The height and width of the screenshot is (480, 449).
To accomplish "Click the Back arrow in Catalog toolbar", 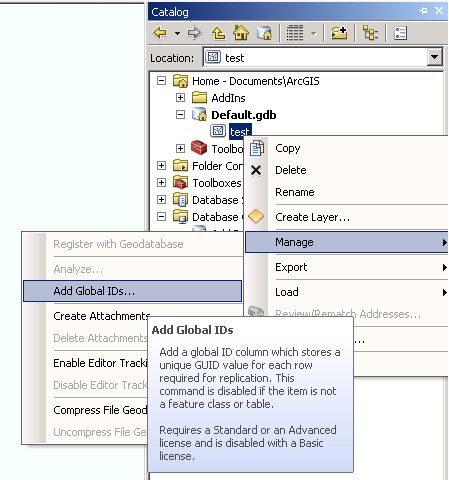I will click(x=160, y=33).
